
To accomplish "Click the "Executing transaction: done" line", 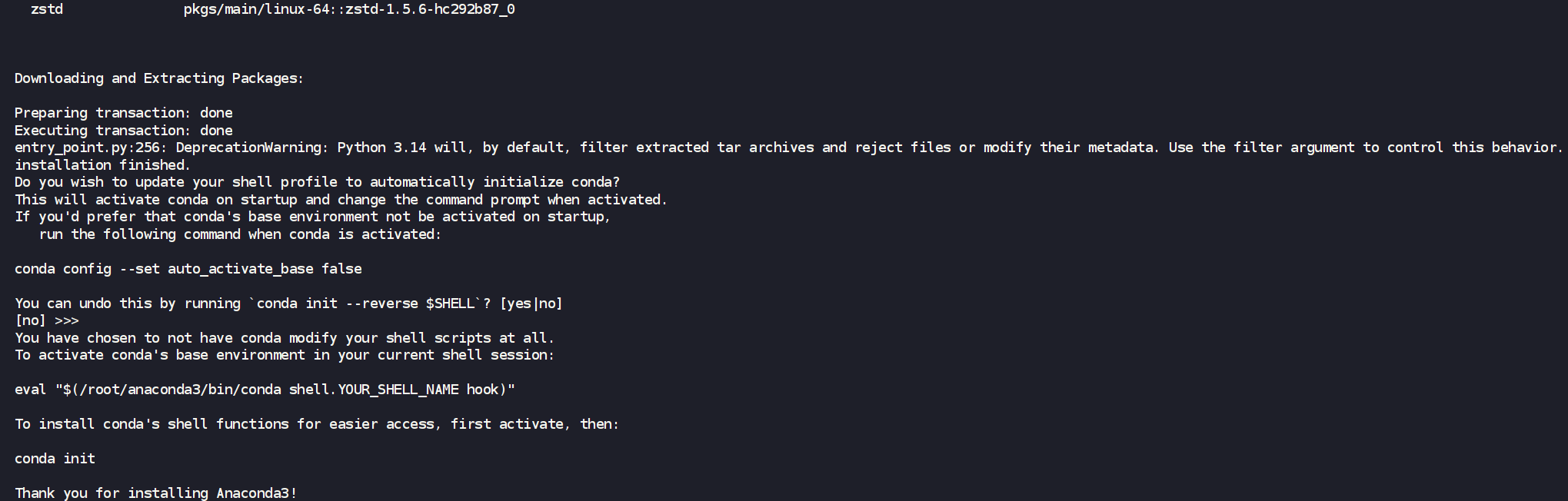I will pyautogui.click(x=123, y=131).
